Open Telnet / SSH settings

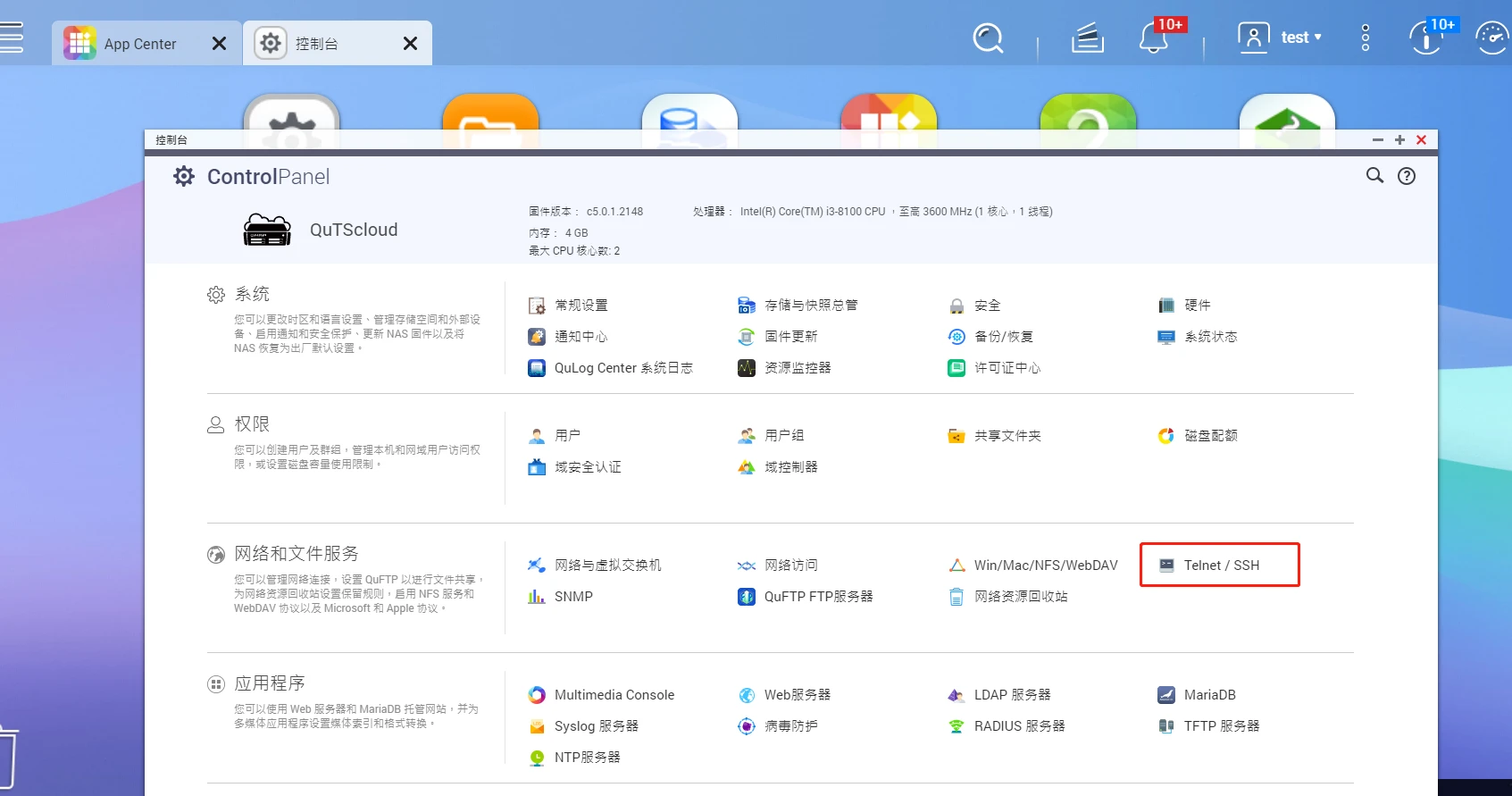[1208, 566]
